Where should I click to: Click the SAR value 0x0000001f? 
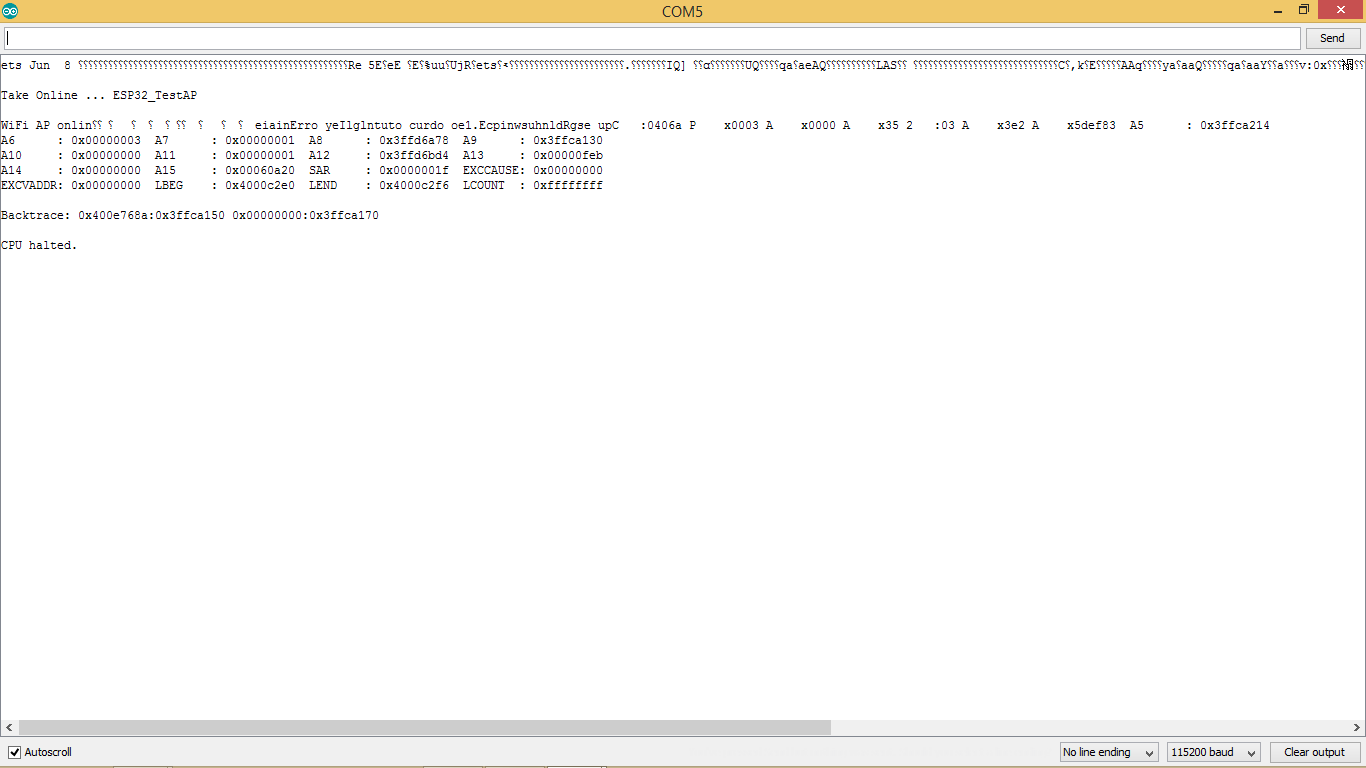(x=414, y=170)
